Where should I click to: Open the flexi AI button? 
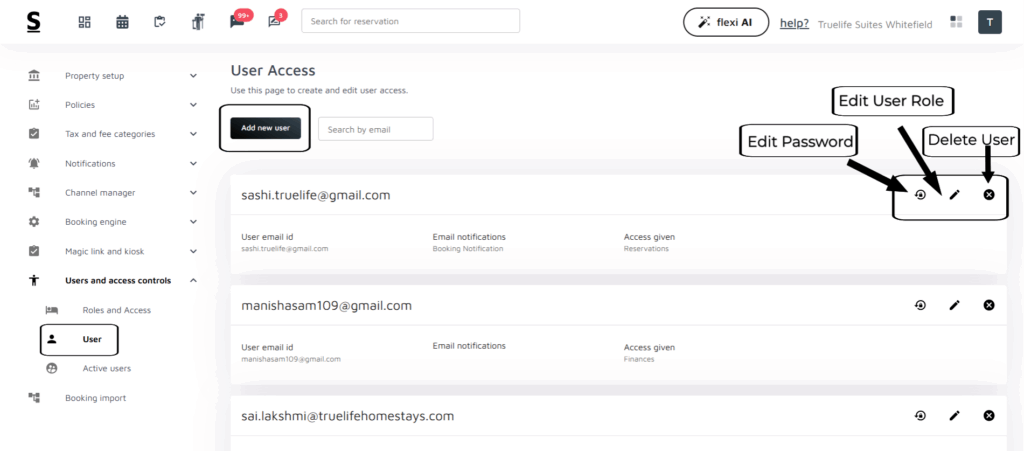(x=726, y=22)
